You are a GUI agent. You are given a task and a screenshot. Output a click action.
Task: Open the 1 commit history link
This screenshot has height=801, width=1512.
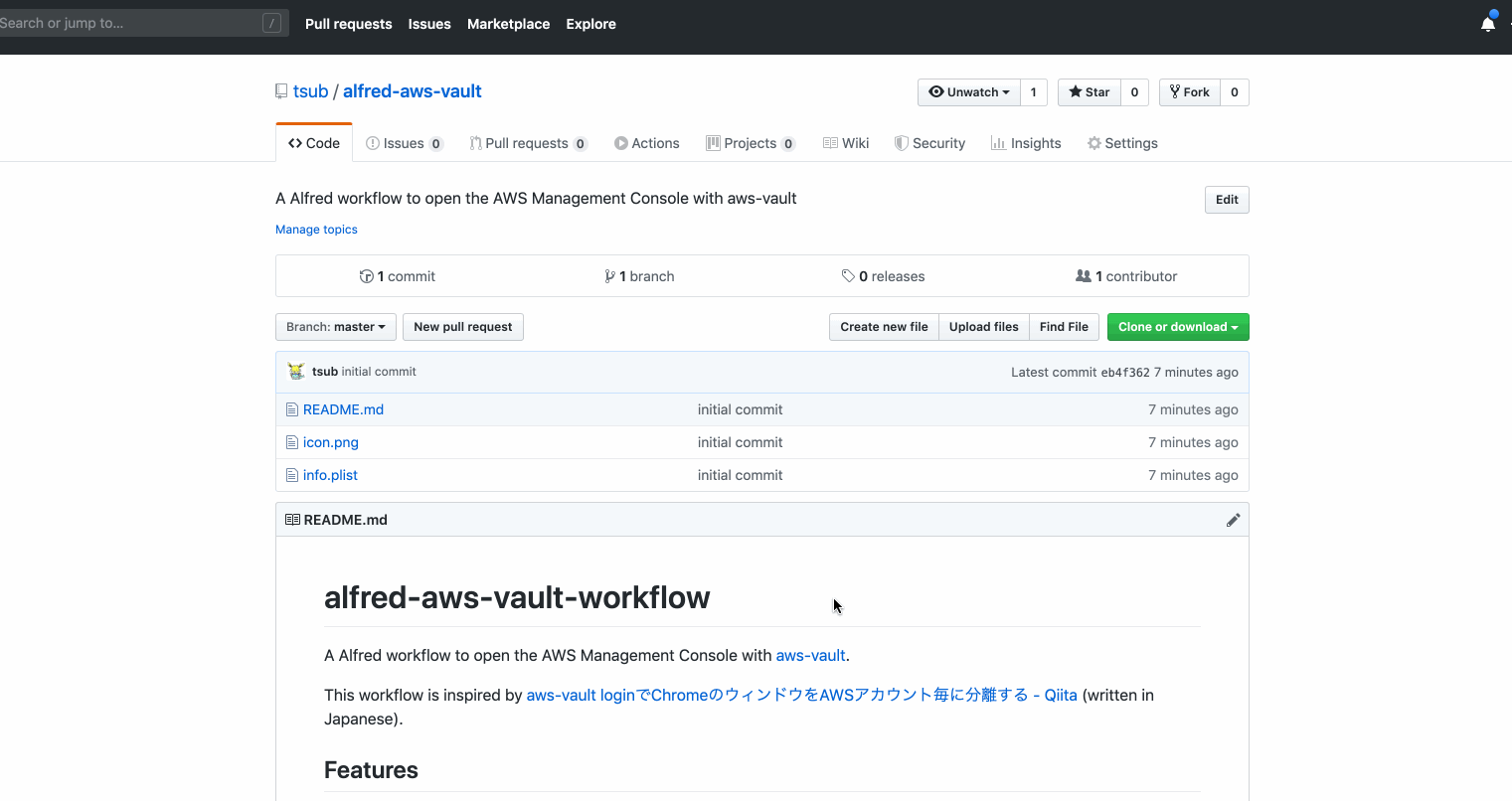pos(398,276)
